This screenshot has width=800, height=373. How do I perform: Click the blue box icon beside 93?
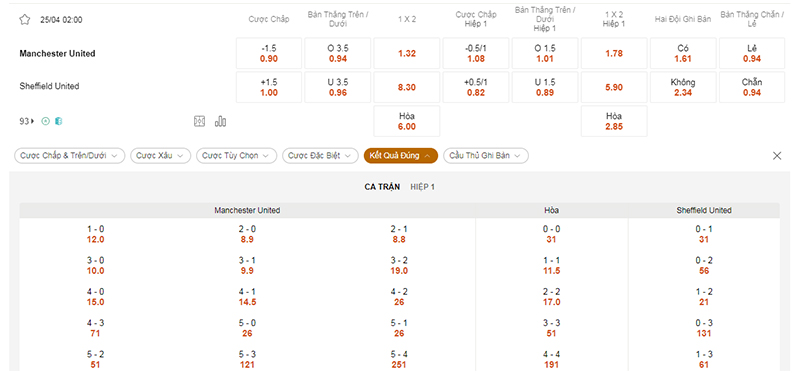coord(59,121)
